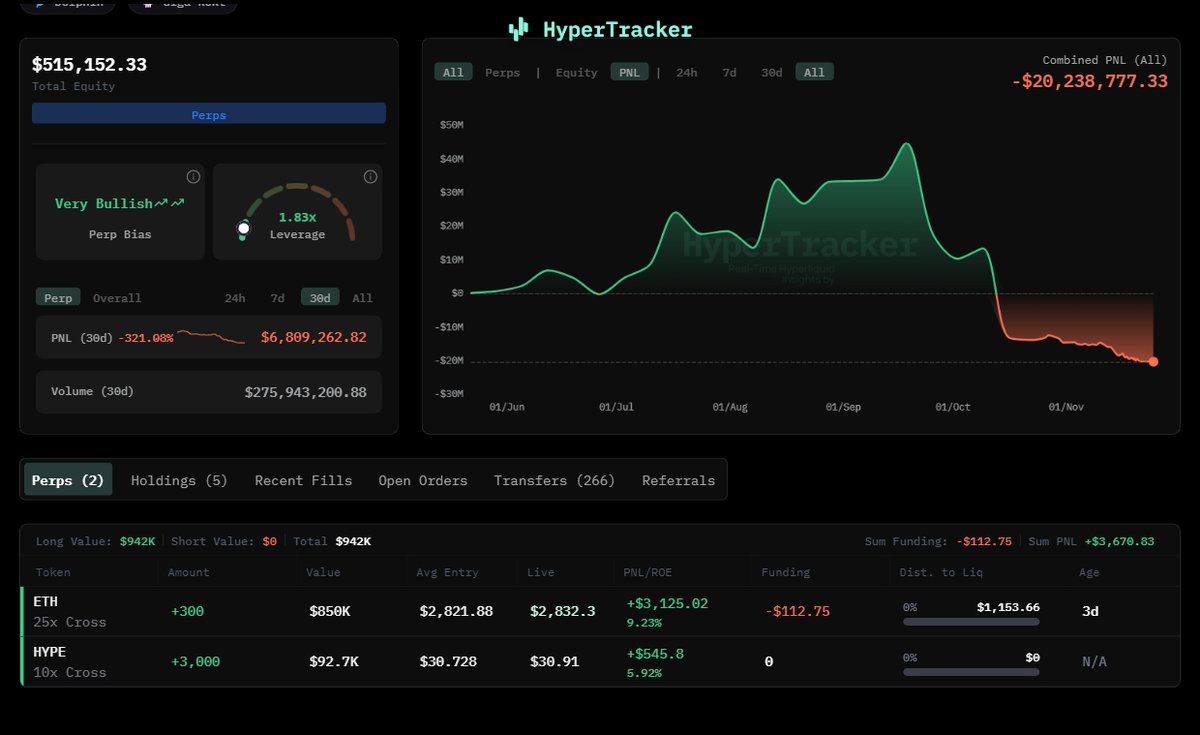This screenshot has height=735, width=1200.
Task: Toggle stats panel to Perp view
Action: [x=58, y=298]
